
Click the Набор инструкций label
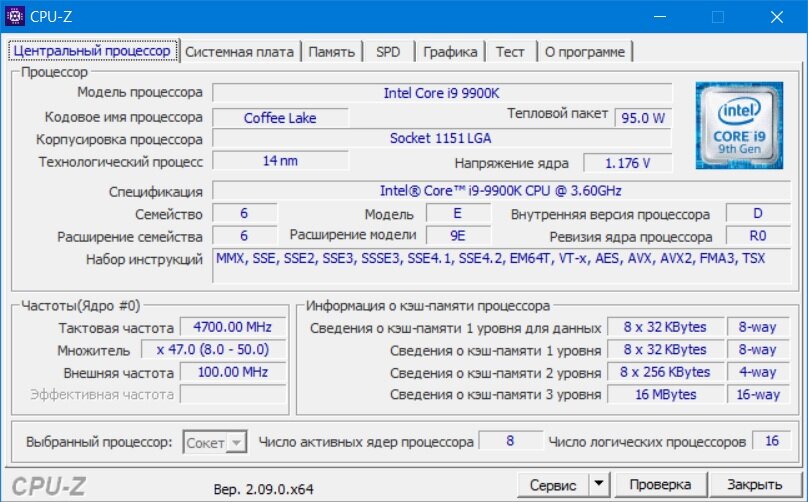coord(144,259)
